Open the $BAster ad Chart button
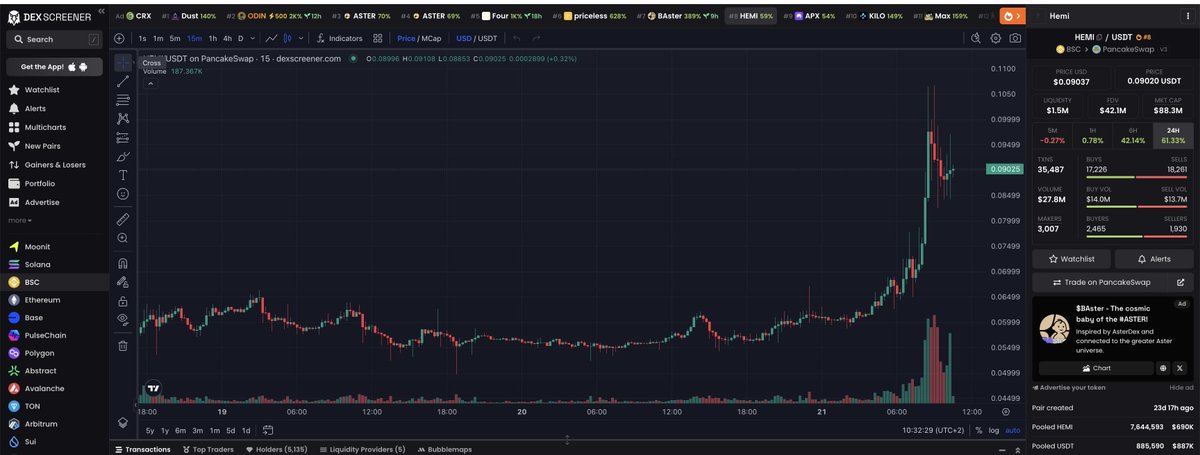Screen dimensions: 1200x455 point(1095,368)
